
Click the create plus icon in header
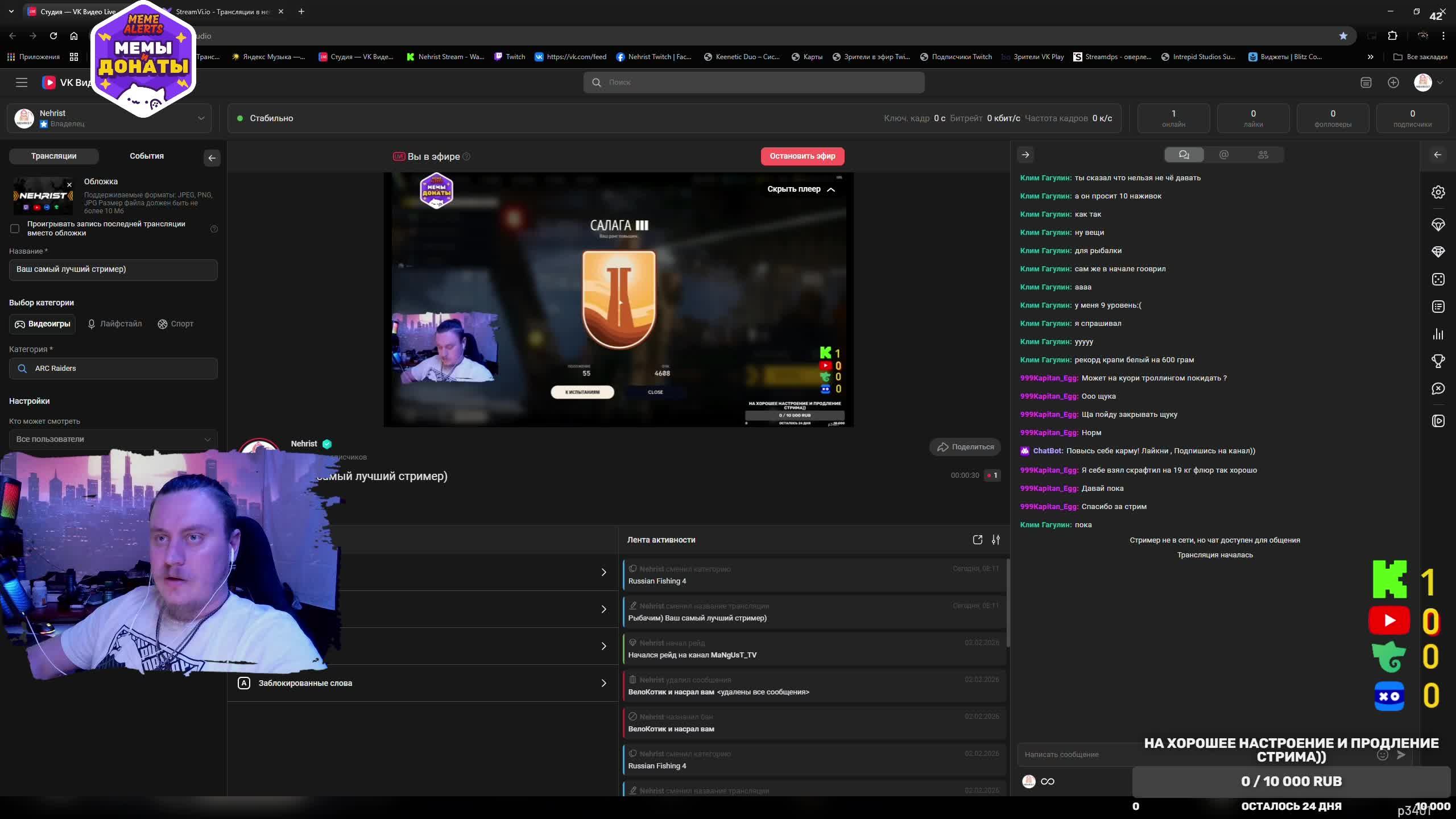1393,82
